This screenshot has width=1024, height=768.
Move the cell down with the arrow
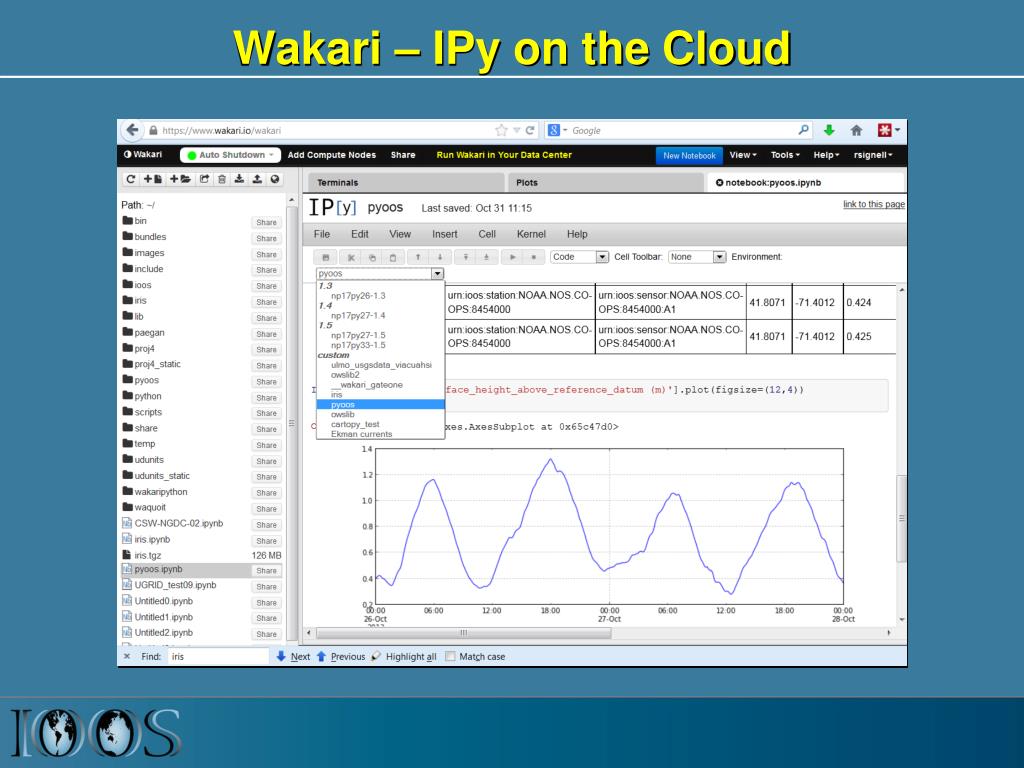point(440,257)
